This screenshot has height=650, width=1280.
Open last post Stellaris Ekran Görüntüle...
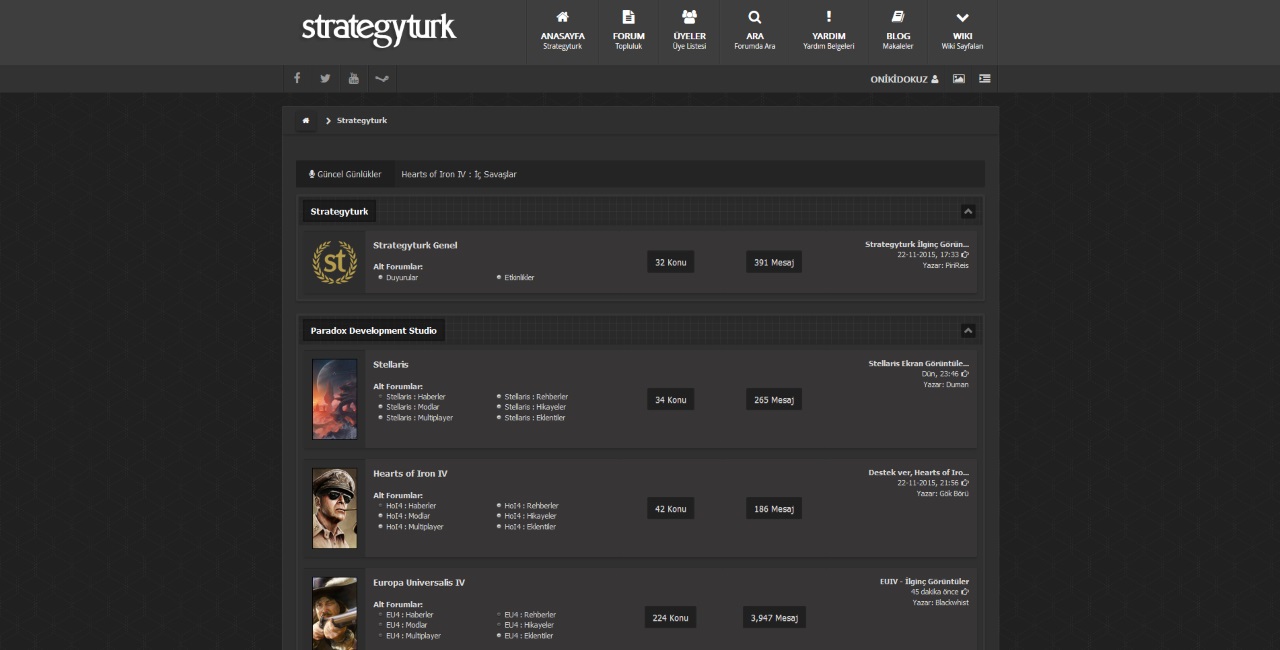click(x=919, y=363)
